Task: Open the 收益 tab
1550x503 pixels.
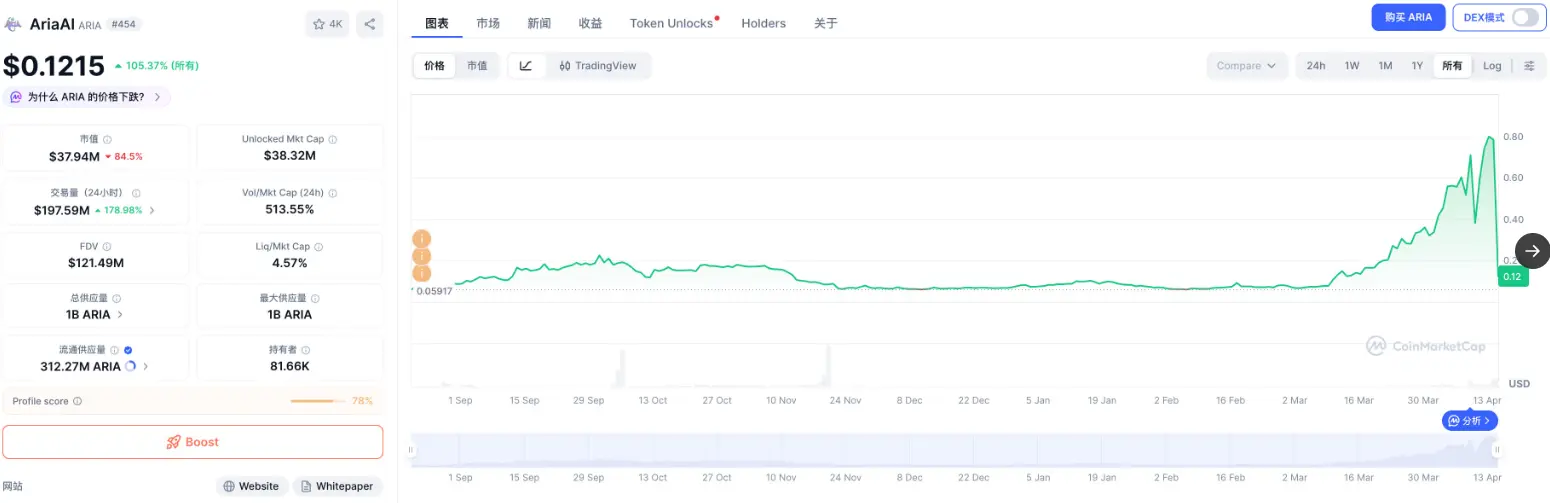Action: click(591, 23)
